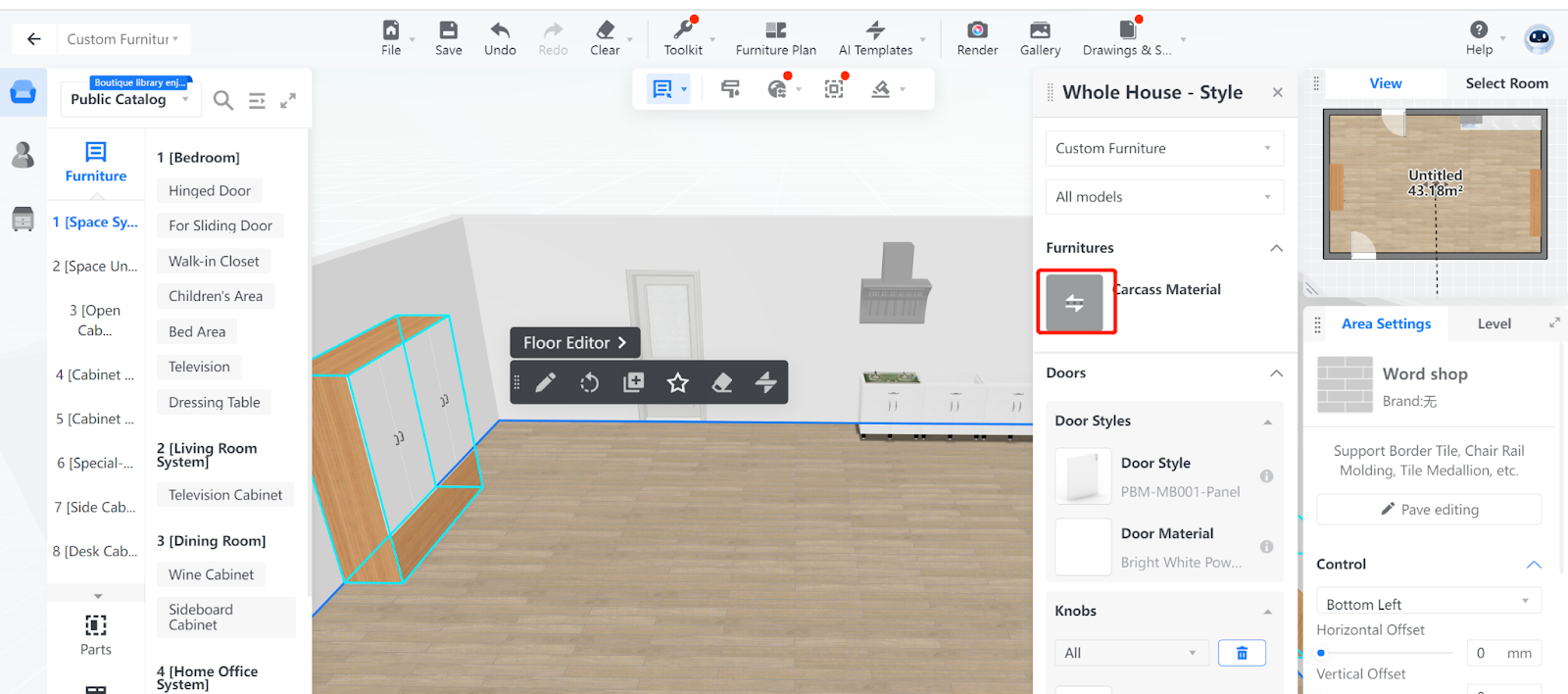Switch to the Level tab
This screenshot has height=694, width=1568.
click(x=1494, y=324)
